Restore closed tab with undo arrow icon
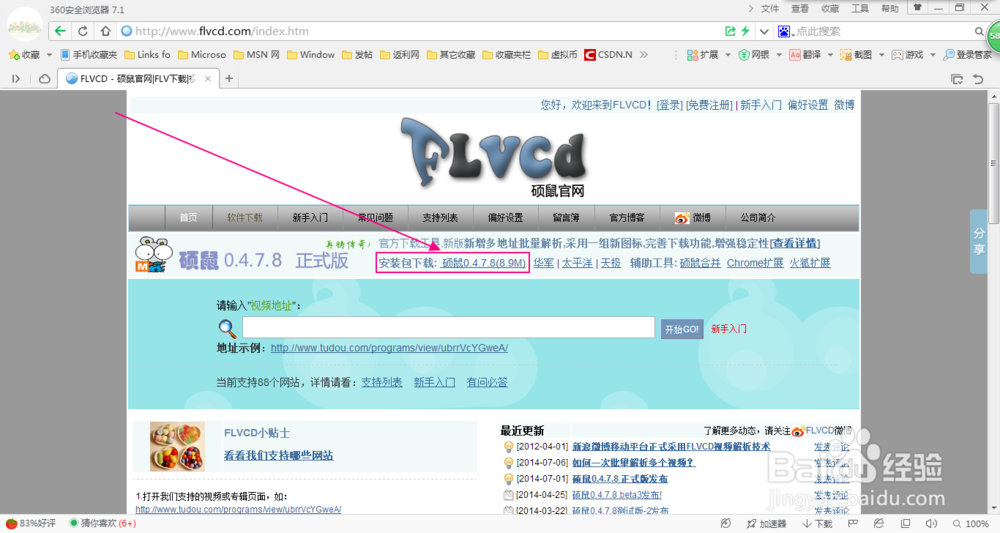 978,78
